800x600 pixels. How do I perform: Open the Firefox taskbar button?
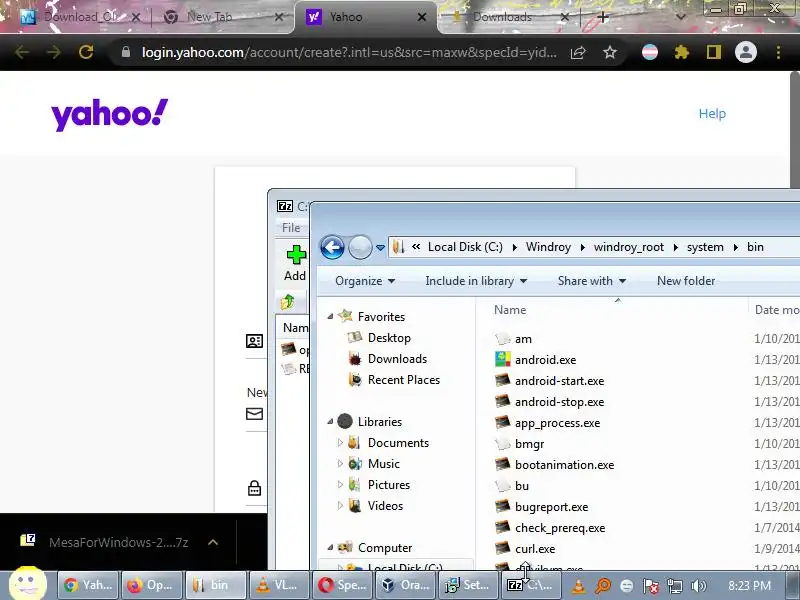151,585
